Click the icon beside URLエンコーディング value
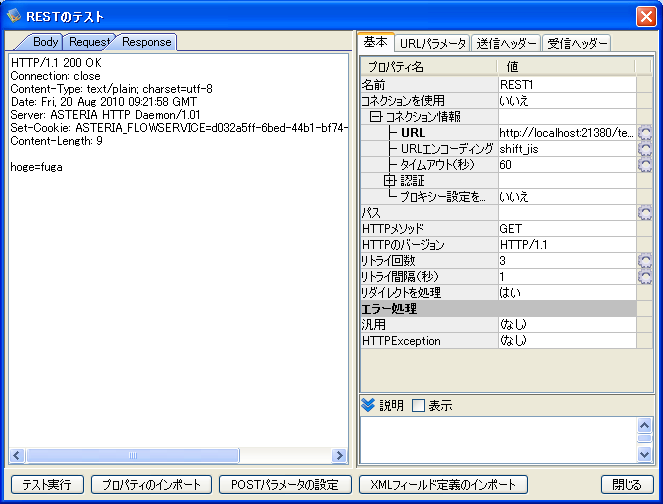The width and height of the screenshot is (663, 504). click(645, 149)
